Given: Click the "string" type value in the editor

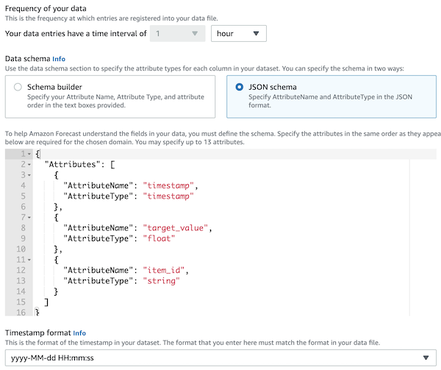Looking at the screenshot, I should click(161, 281).
